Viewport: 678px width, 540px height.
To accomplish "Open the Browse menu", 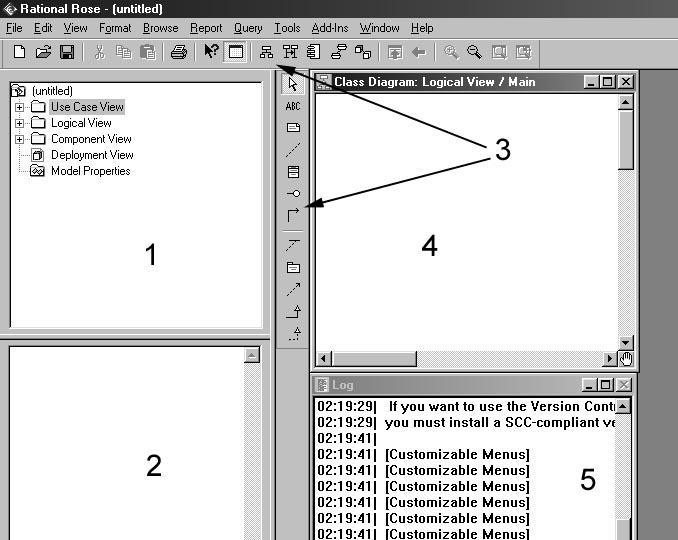I will (x=160, y=28).
